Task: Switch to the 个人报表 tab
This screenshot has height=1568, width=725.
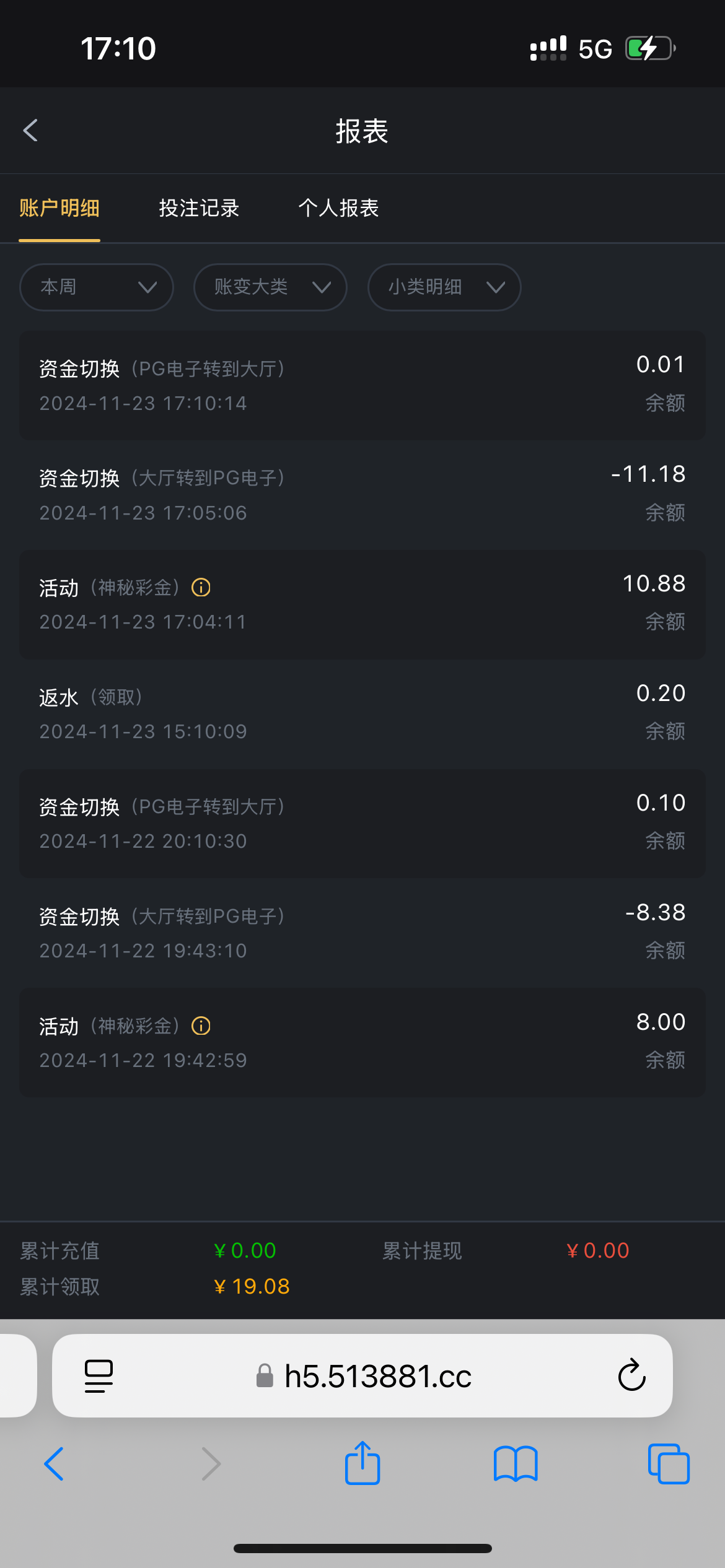Action: point(338,208)
